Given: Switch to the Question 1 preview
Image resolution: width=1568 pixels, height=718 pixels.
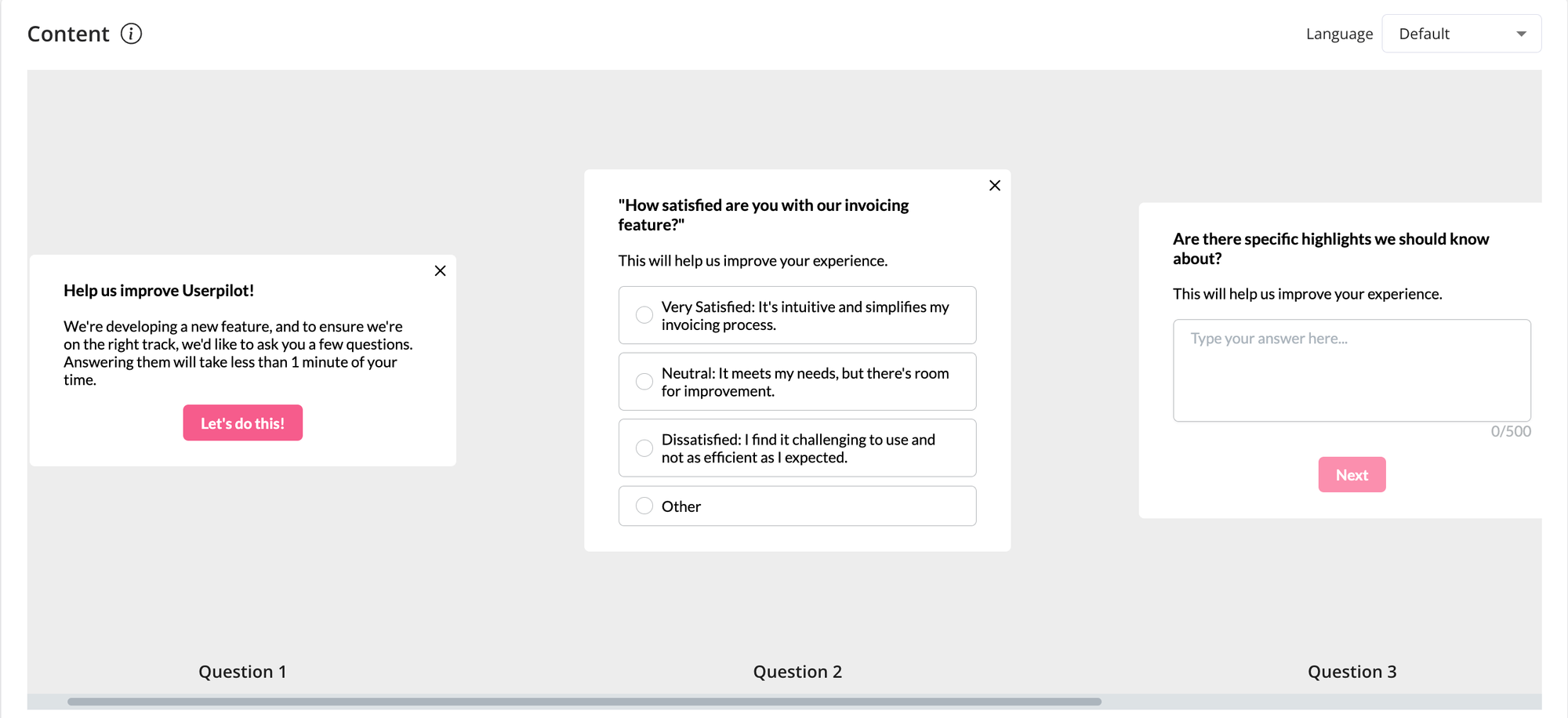Looking at the screenshot, I should coord(242,671).
